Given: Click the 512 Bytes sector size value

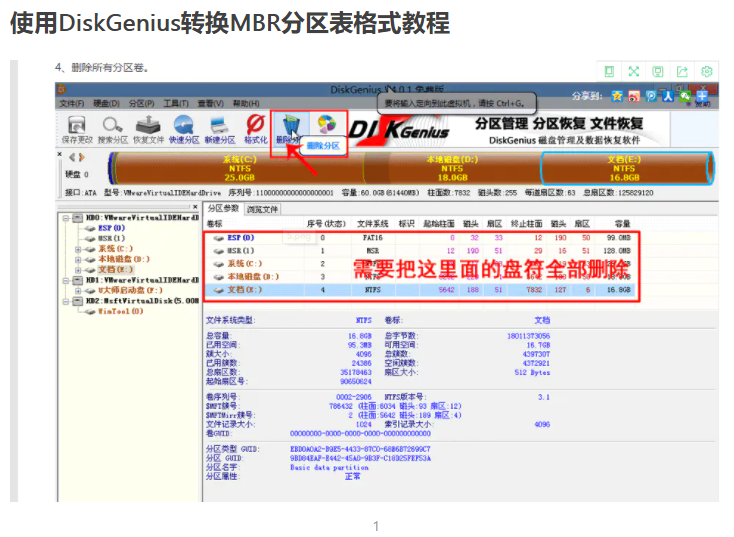Looking at the screenshot, I should 532,373.
